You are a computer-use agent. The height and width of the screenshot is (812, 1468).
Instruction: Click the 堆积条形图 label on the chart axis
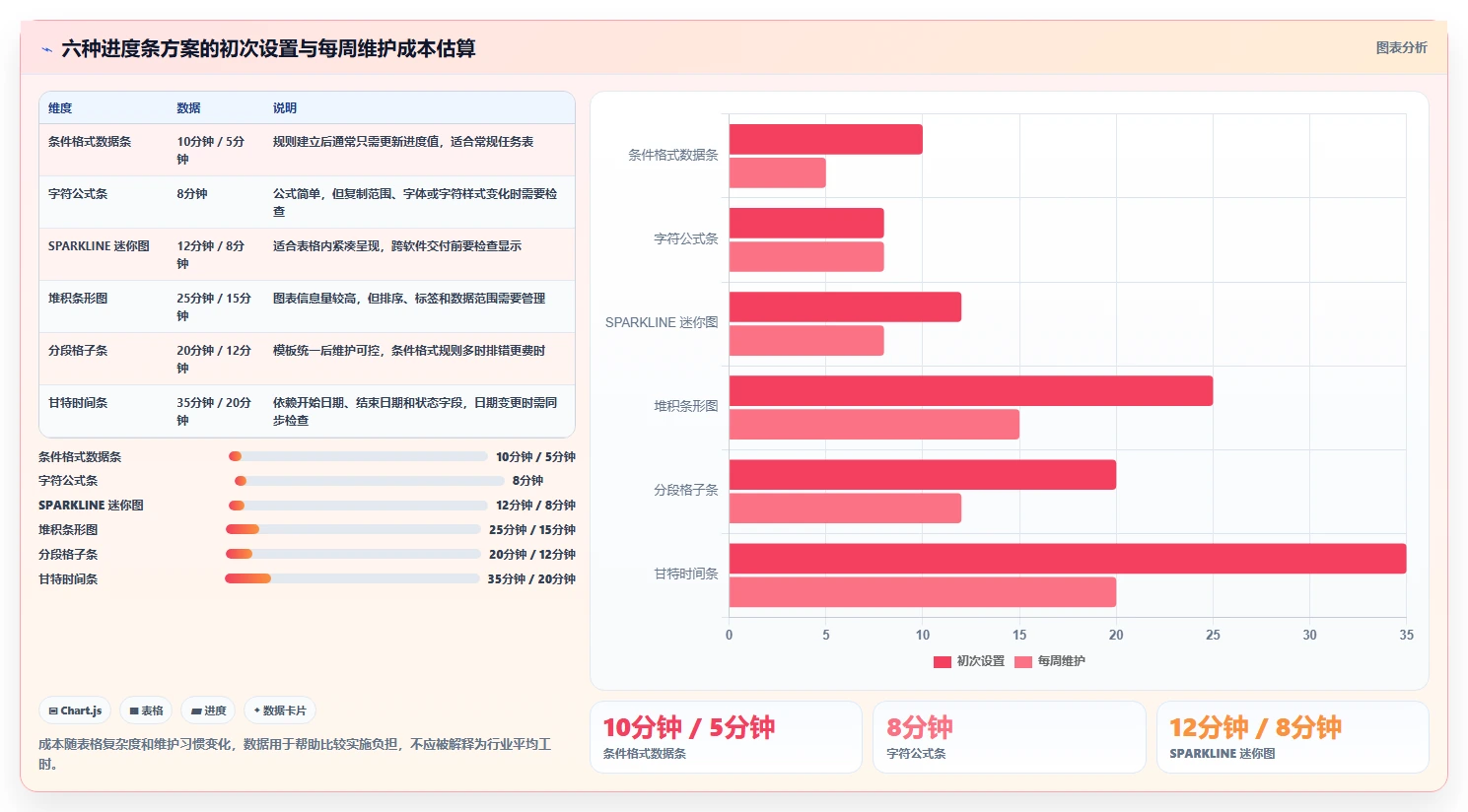coord(686,406)
